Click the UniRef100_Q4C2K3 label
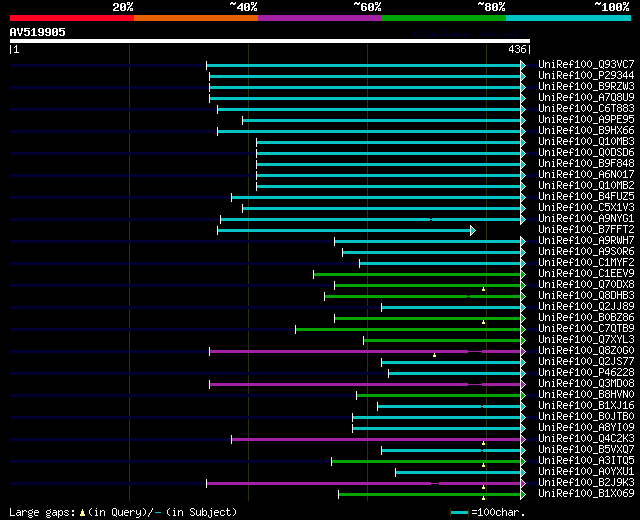 [586, 439]
